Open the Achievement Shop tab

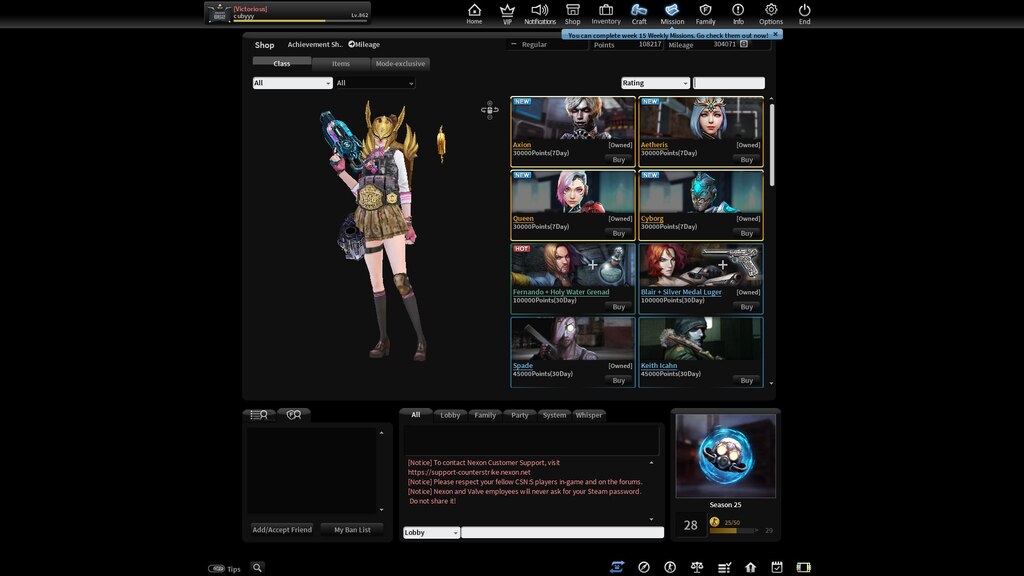click(315, 44)
